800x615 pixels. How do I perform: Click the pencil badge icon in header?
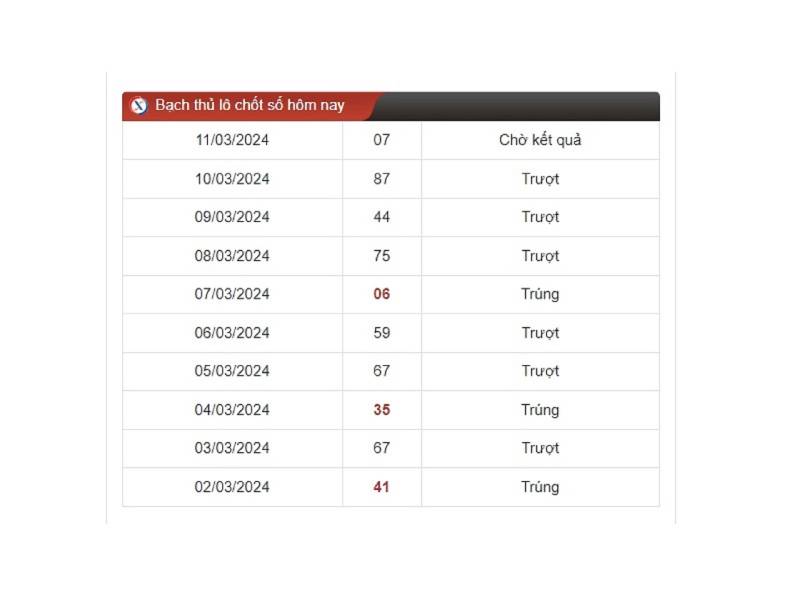[140, 105]
